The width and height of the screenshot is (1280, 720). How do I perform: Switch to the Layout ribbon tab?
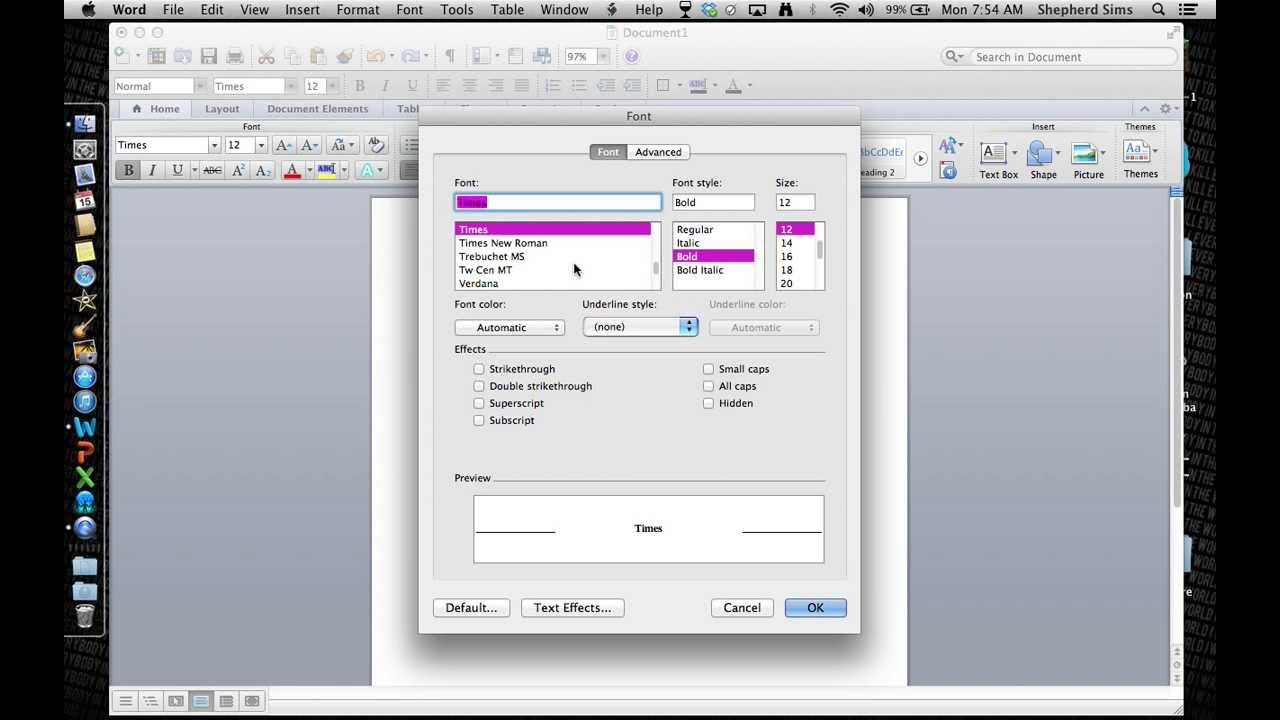point(222,109)
